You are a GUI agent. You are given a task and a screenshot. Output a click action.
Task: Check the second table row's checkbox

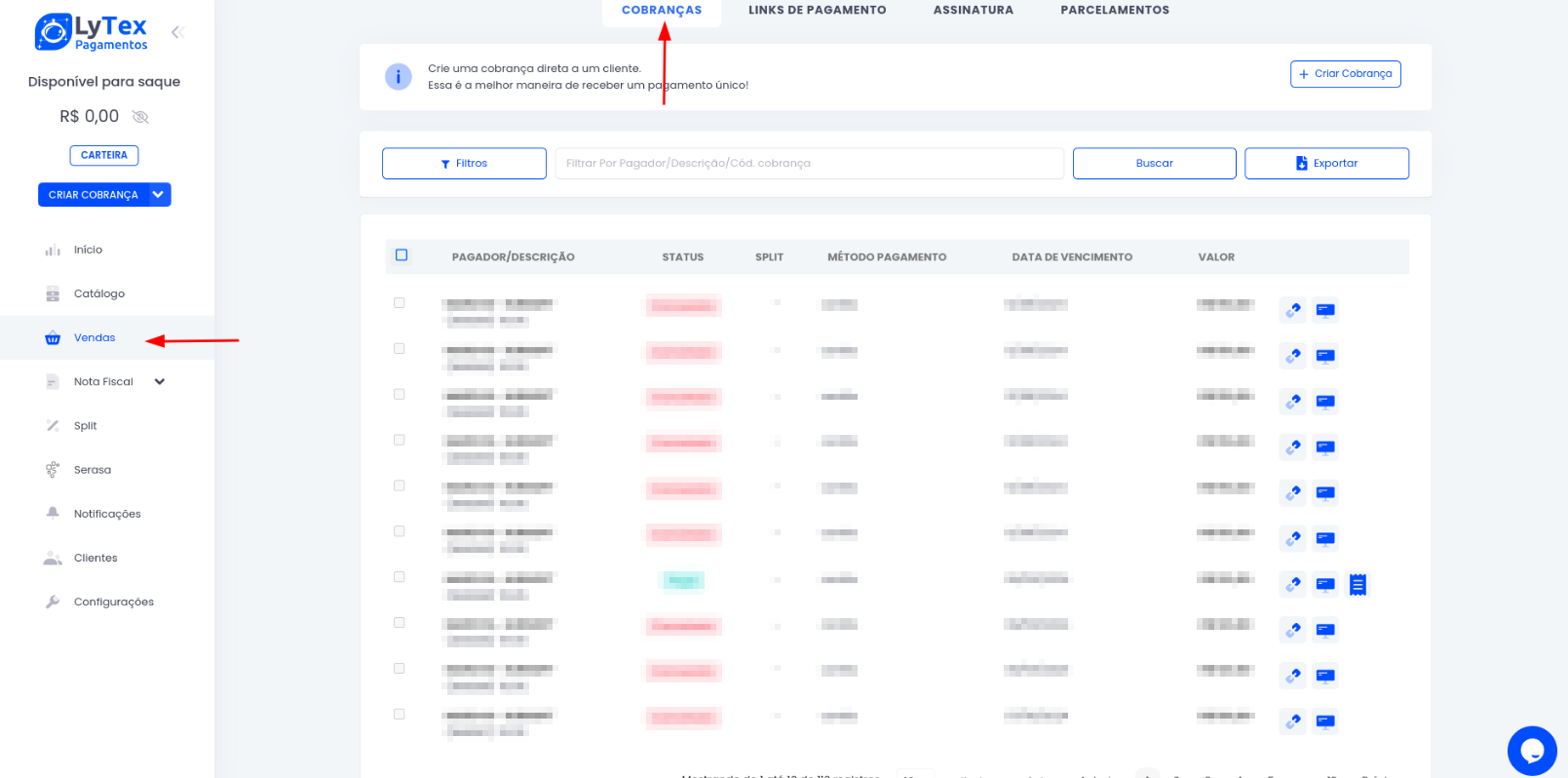400,349
